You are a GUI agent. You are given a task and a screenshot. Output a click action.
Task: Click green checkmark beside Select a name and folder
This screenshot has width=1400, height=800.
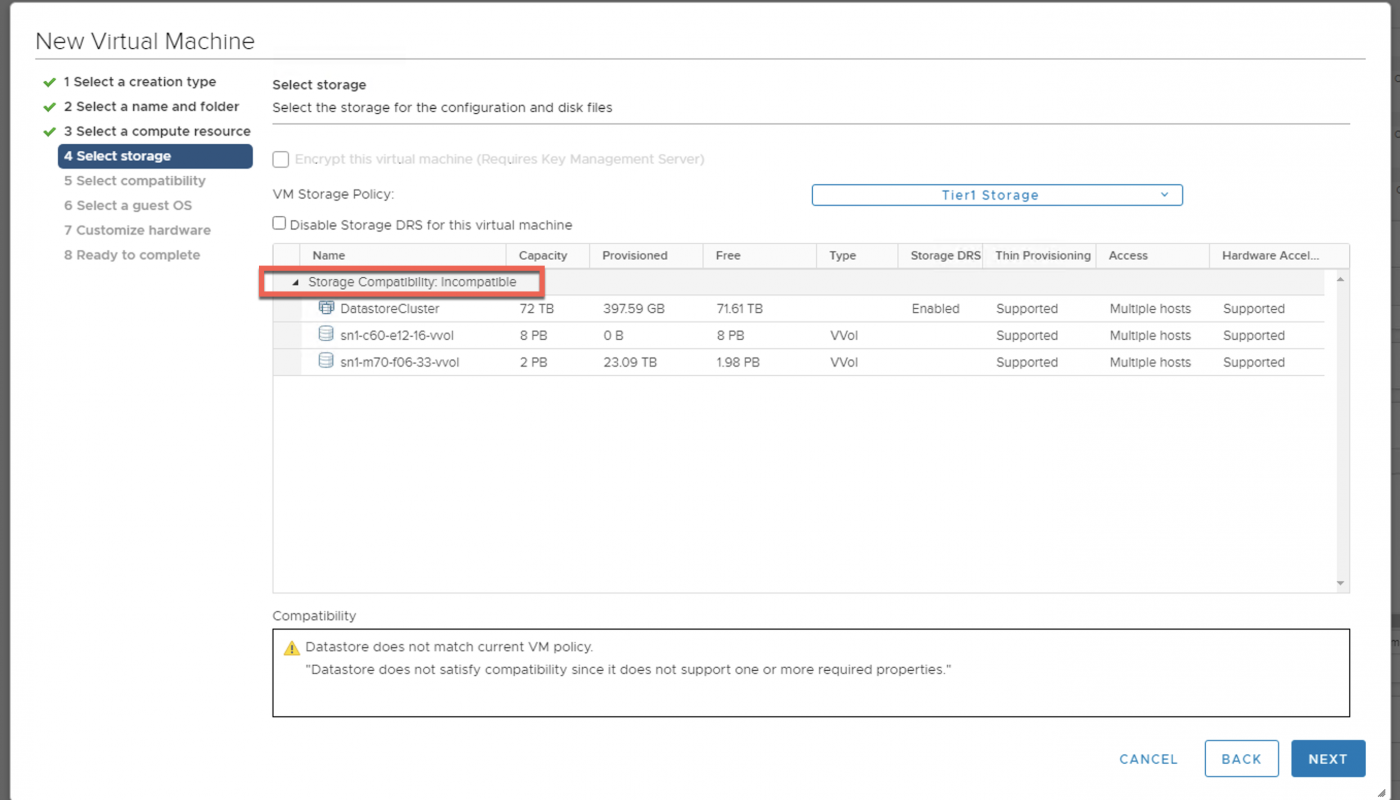pyautogui.click(x=49, y=107)
